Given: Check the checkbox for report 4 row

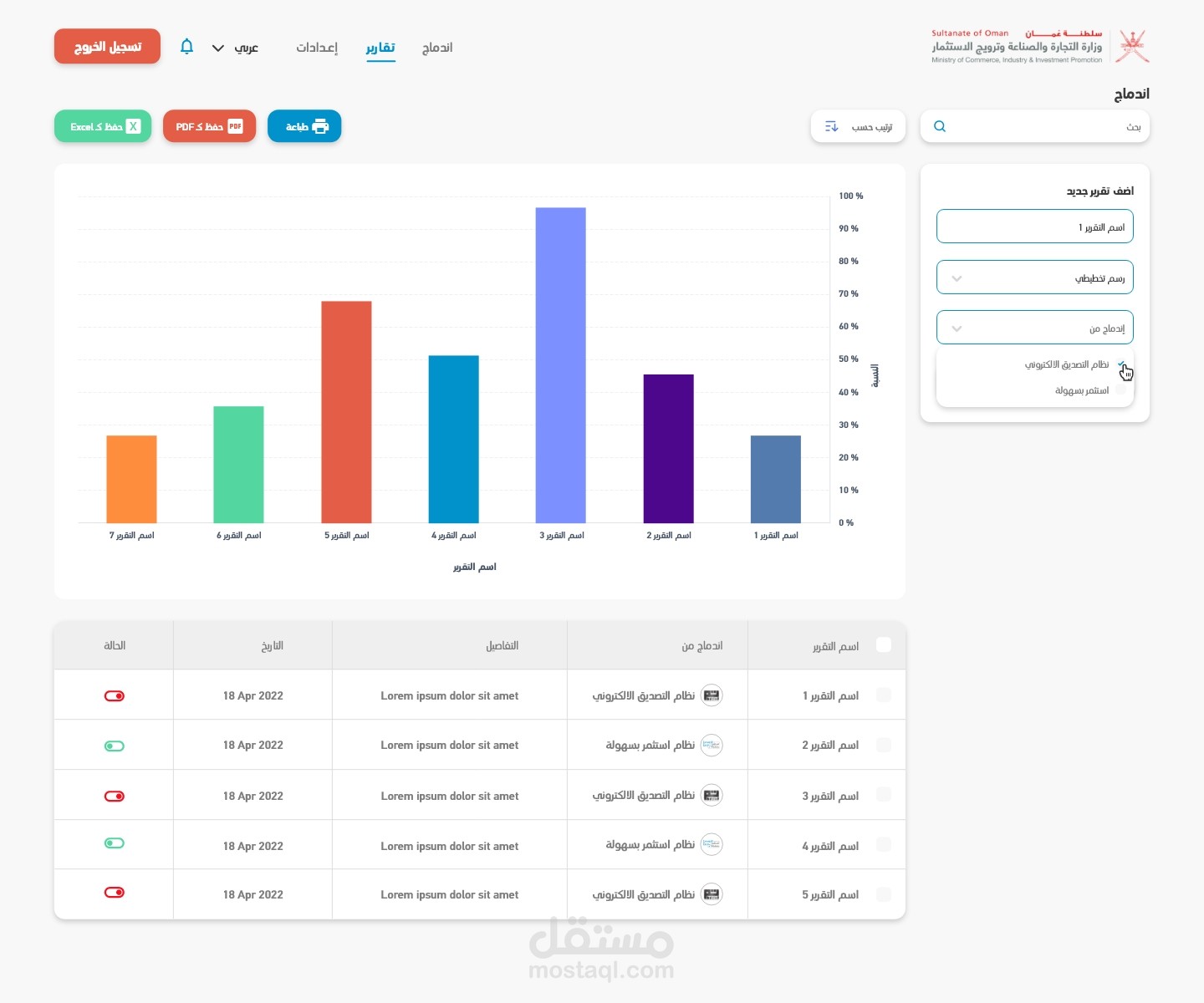Looking at the screenshot, I should pyautogui.click(x=884, y=845).
